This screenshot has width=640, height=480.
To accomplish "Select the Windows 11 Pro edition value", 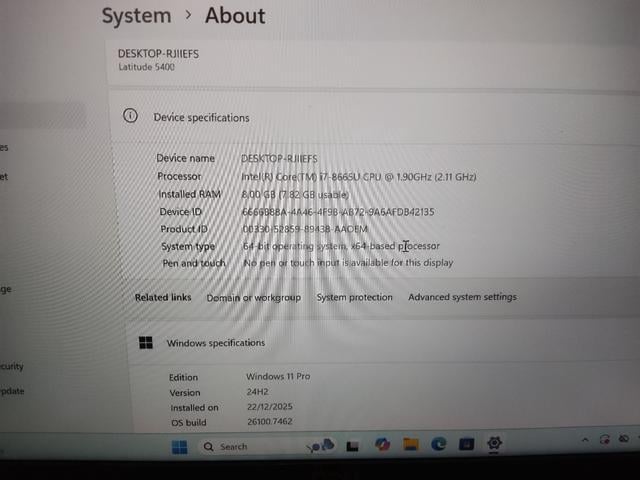I will pyautogui.click(x=278, y=376).
